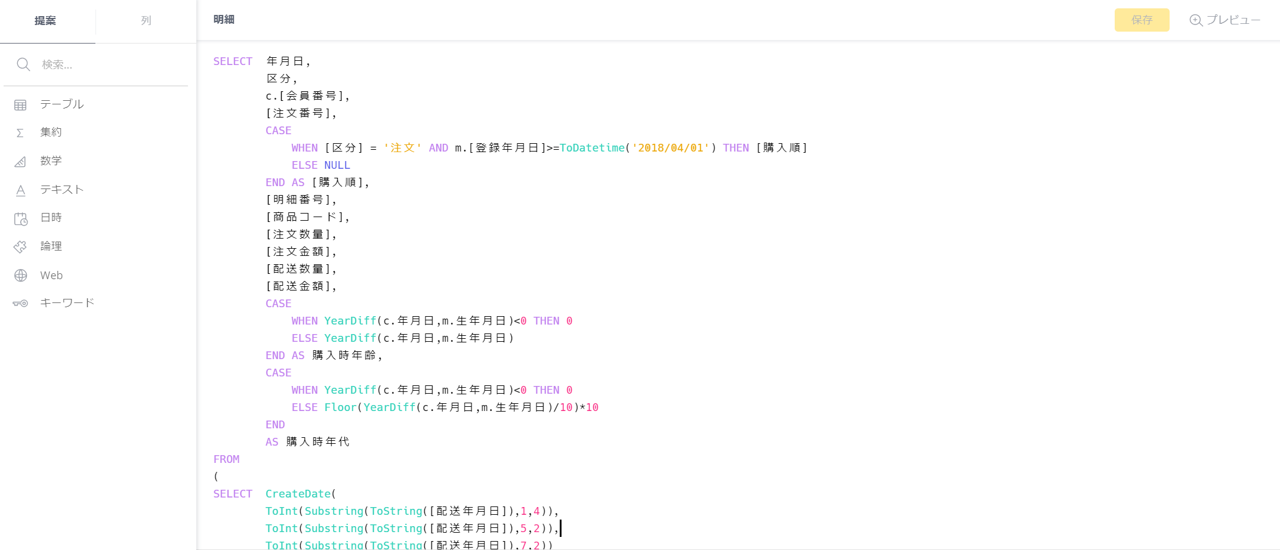1280x550 pixels.
Task: Switch to the 列 tab
Action: (x=146, y=21)
